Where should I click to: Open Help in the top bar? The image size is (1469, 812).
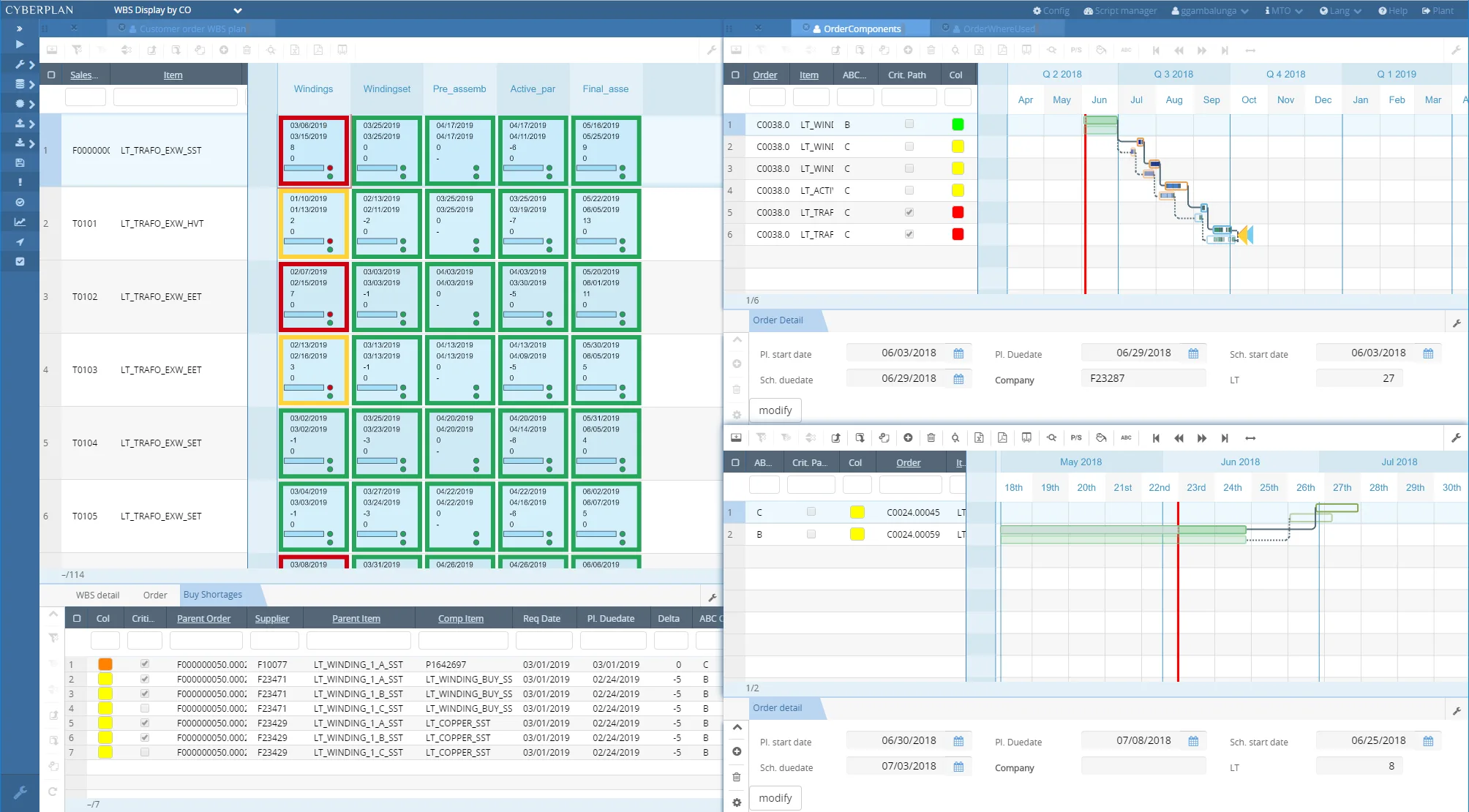tap(1393, 10)
